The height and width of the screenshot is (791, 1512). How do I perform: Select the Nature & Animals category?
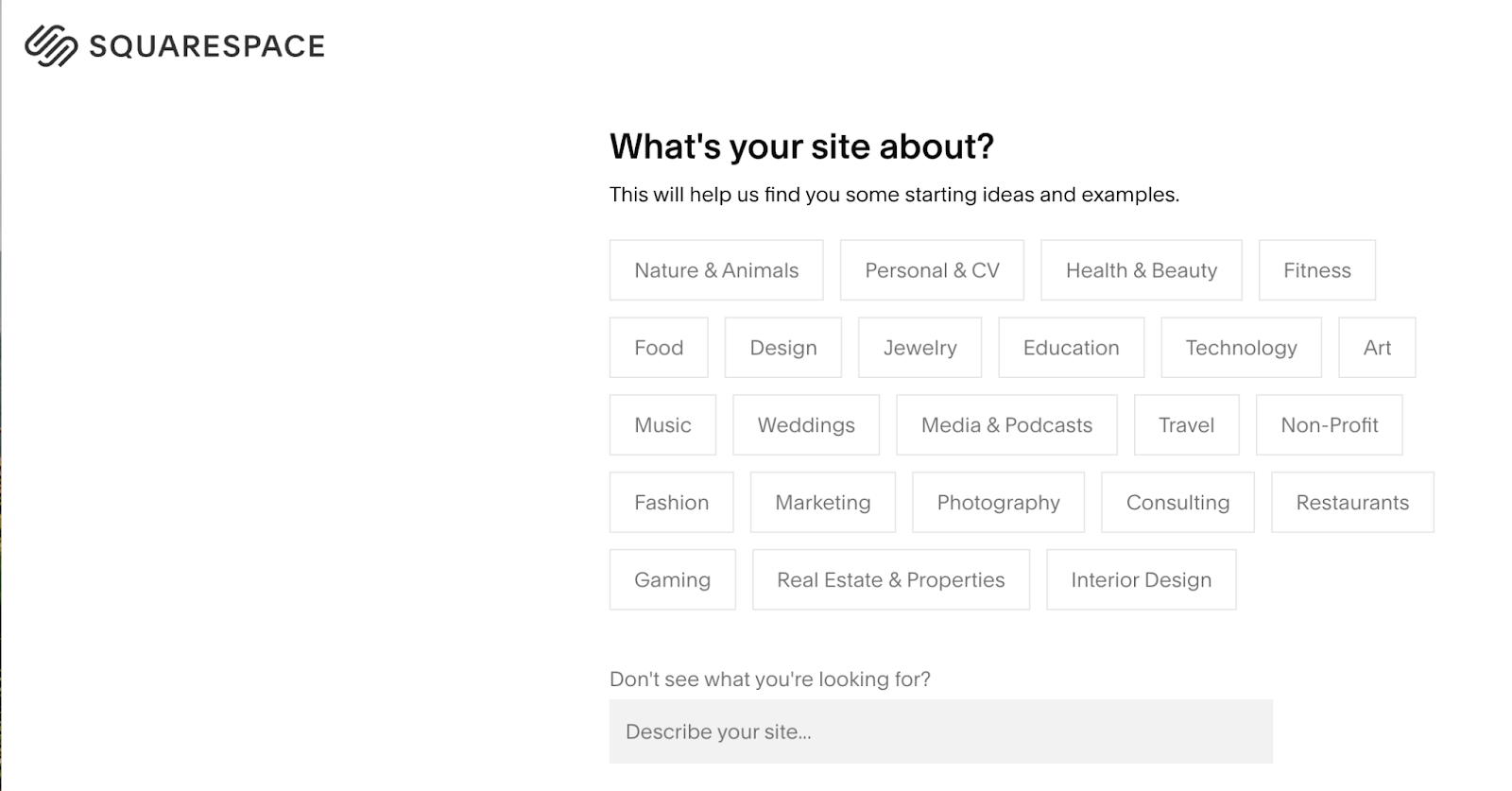(x=716, y=270)
